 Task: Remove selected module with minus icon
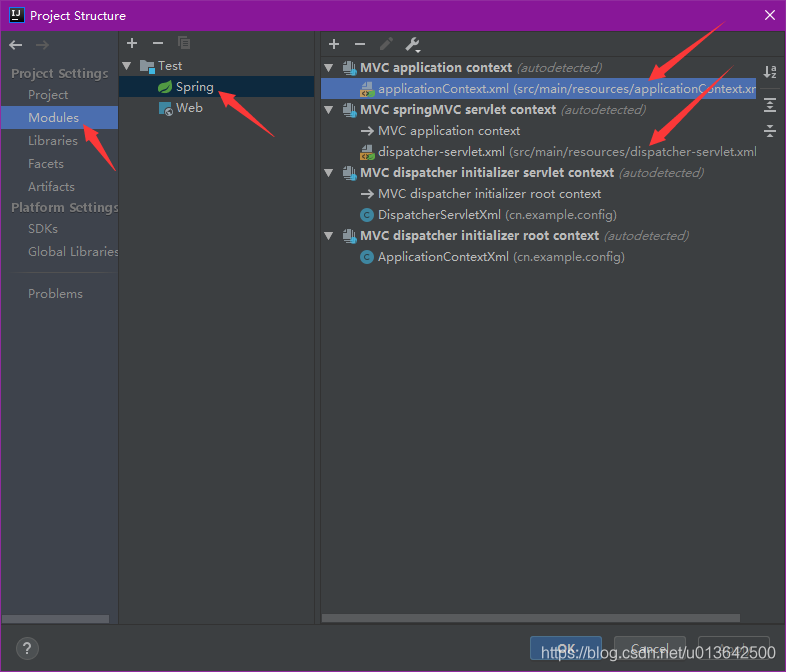158,43
